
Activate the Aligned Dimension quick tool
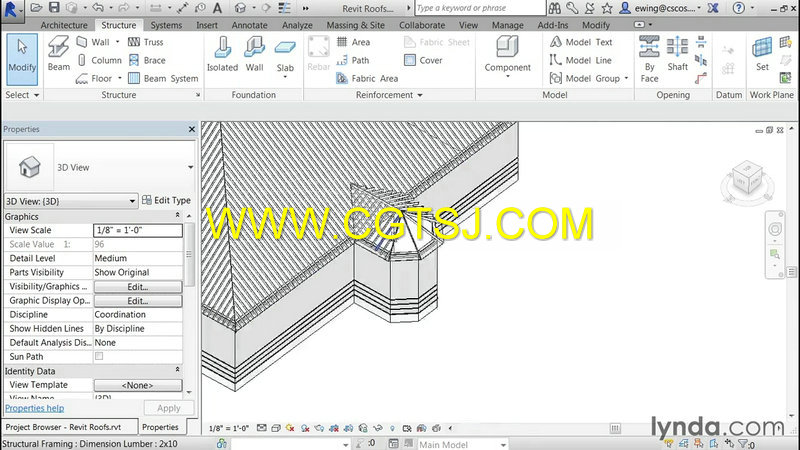pyautogui.click(x=182, y=8)
